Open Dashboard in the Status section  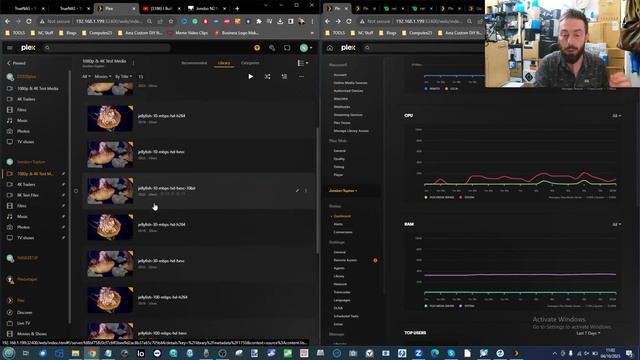[x=342, y=216]
